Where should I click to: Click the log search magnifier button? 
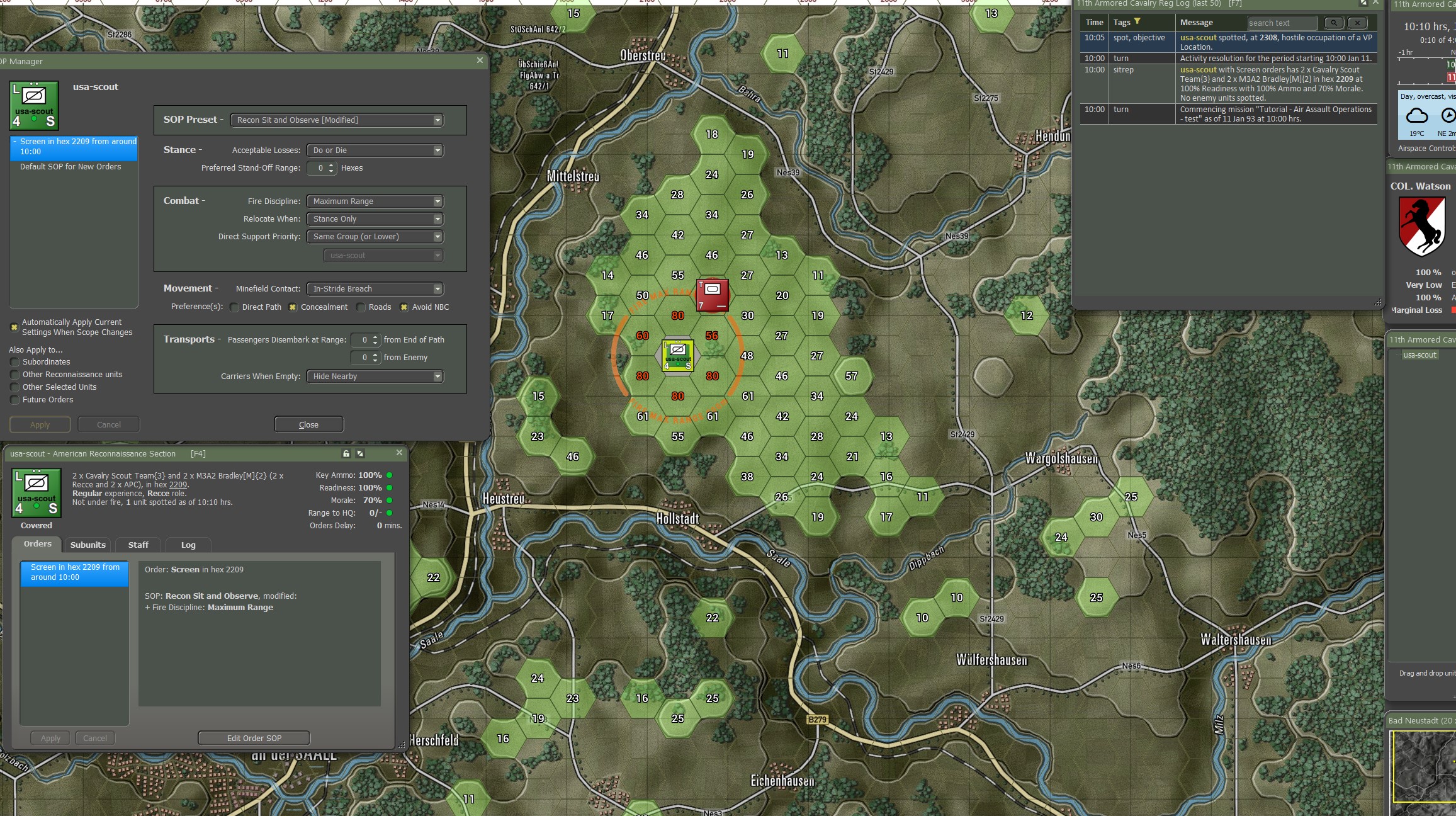[1333, 23]
